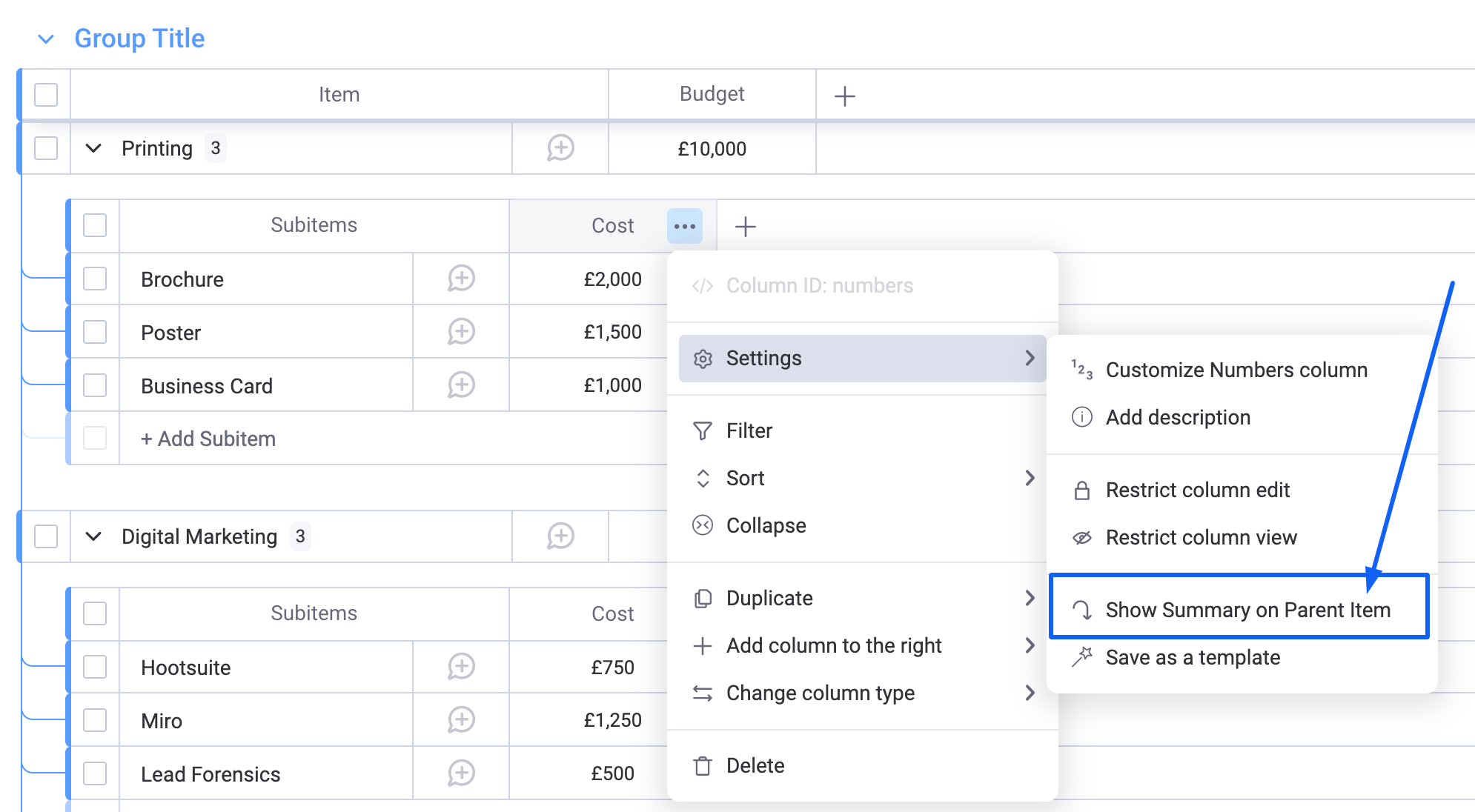Image resolution: width=1475 pixels, height=812 pixels.
Task: Click plus icon to add subitem column
Action: click(x=745, y=226)
